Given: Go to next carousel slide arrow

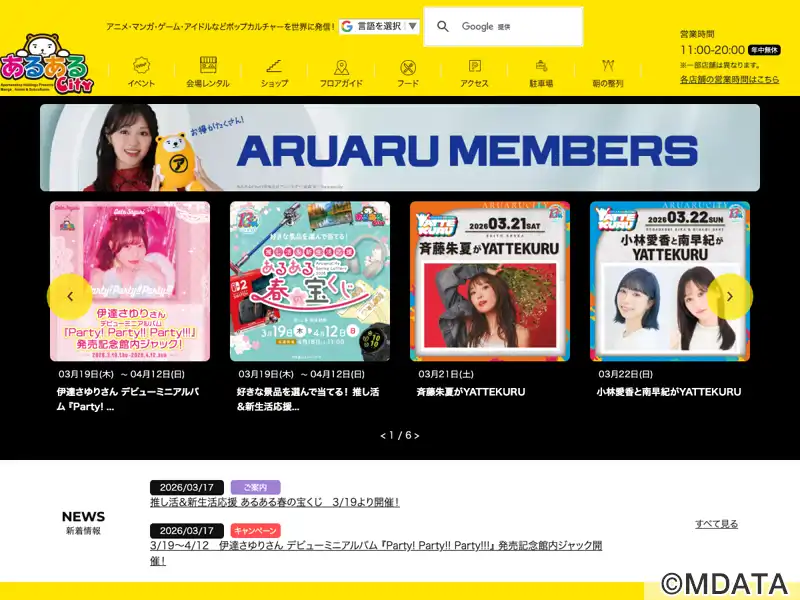Looking at the screenshot, I should tap(730, 296).
